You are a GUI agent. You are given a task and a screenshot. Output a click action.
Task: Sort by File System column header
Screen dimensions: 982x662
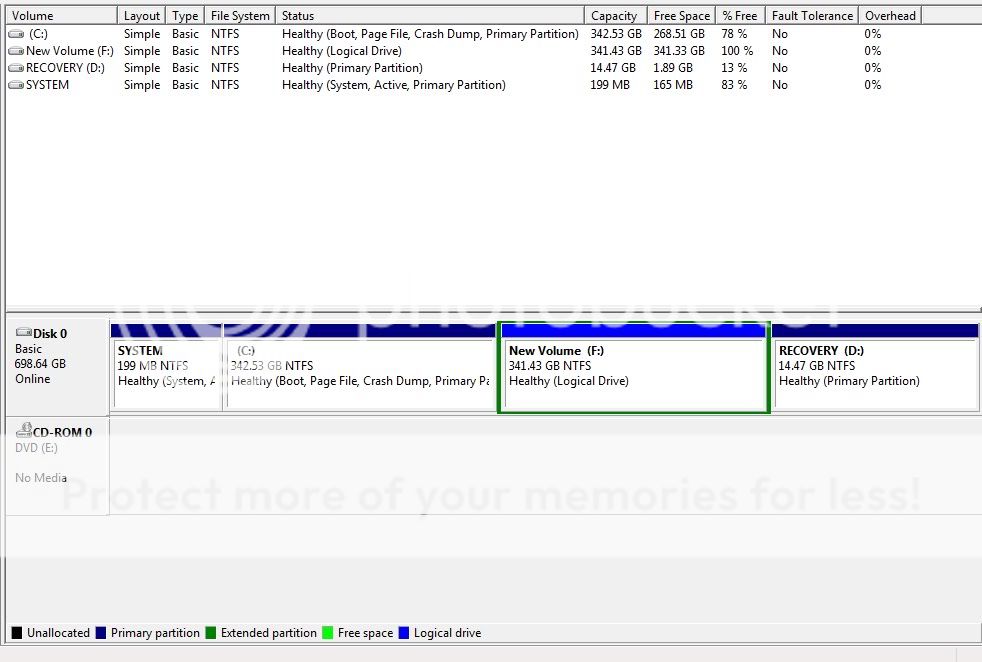click(240, 16)
